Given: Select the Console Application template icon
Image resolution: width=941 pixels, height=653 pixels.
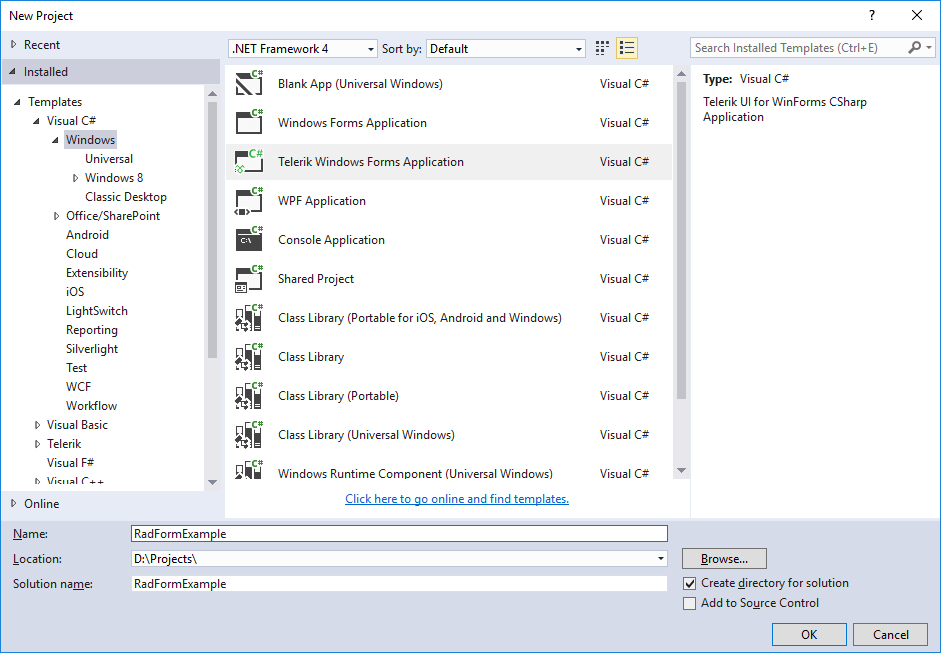Looking at the screenshot, I should tap(250, 239).
